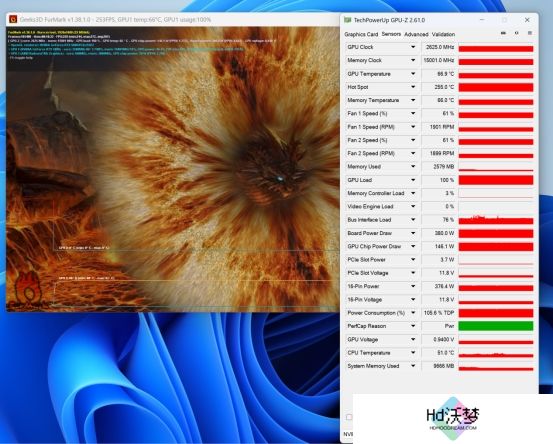The image size is (553, 444).
Task: Switch to the Graphics Card tab
Action: click(361, 34)
